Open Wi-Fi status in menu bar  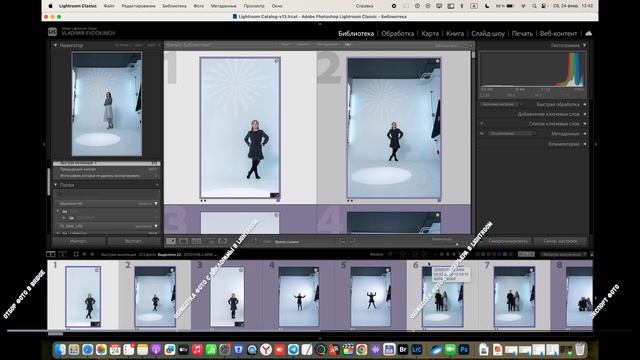[524, 6]
